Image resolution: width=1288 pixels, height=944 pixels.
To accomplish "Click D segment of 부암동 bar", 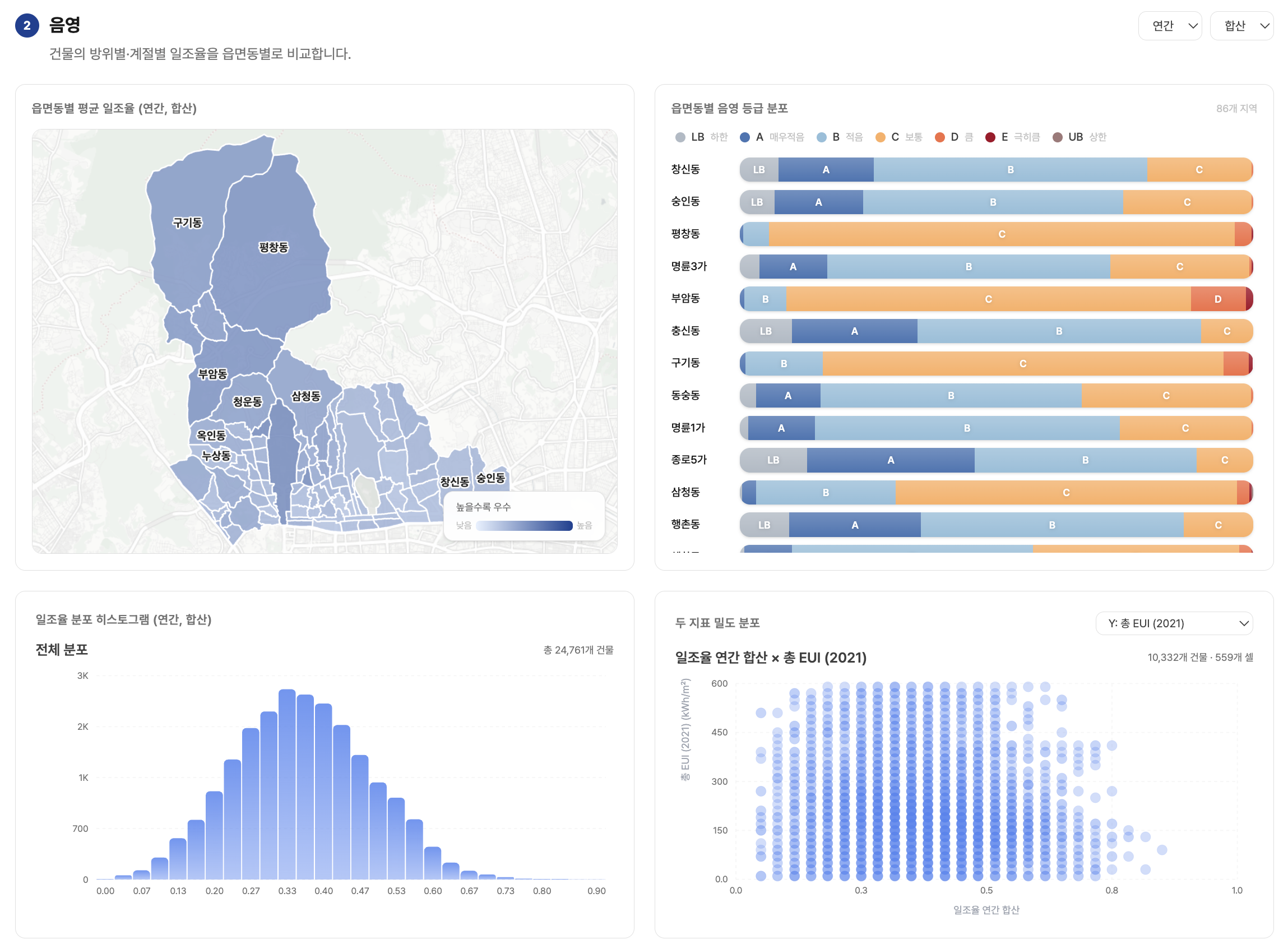I will [x=1217, y=299].
